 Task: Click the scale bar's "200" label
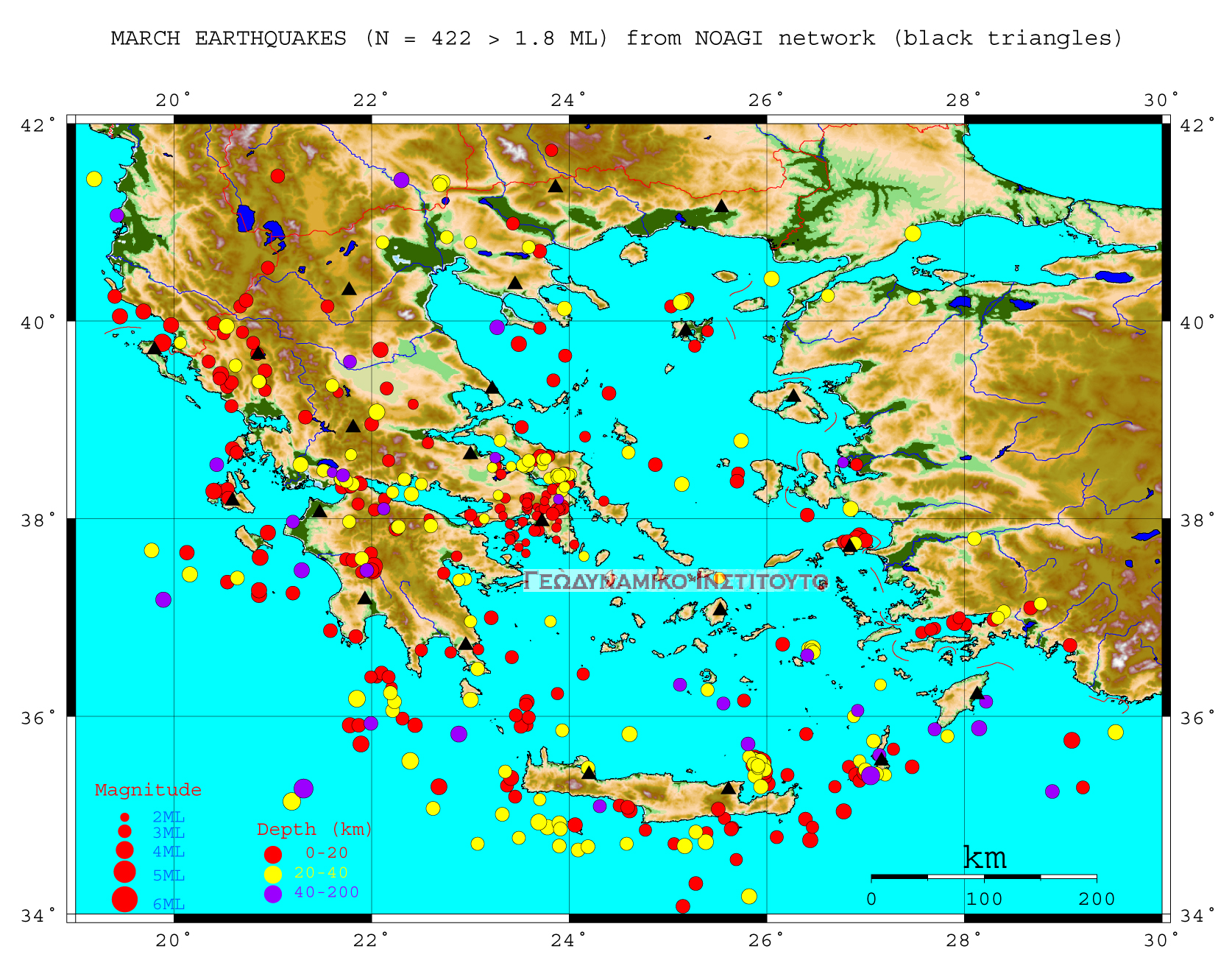(x=1097, y=899)
